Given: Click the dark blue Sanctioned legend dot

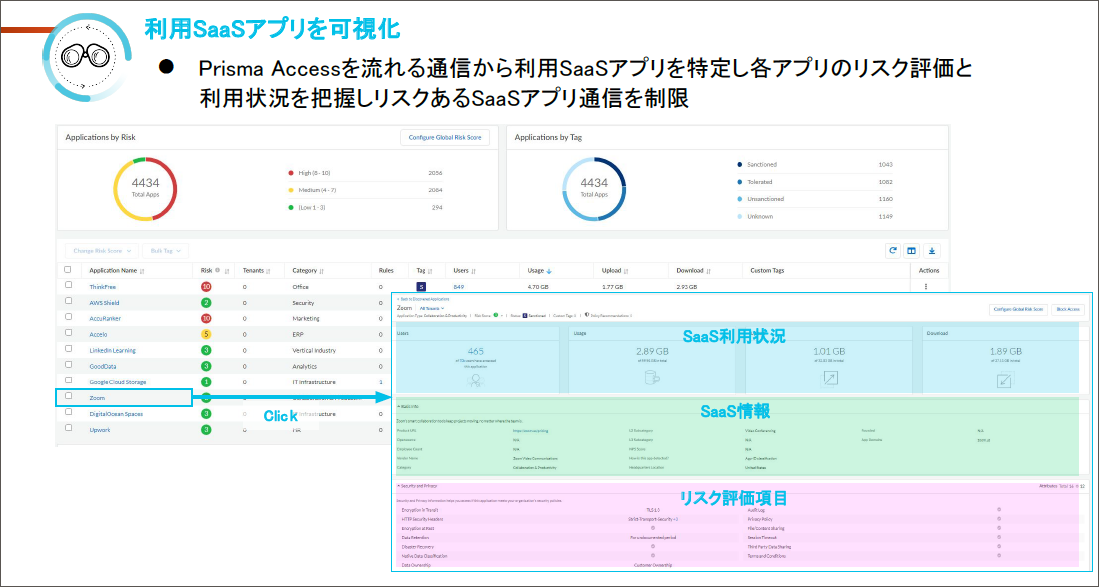Looking at the screenshot, I should point(739,165).
